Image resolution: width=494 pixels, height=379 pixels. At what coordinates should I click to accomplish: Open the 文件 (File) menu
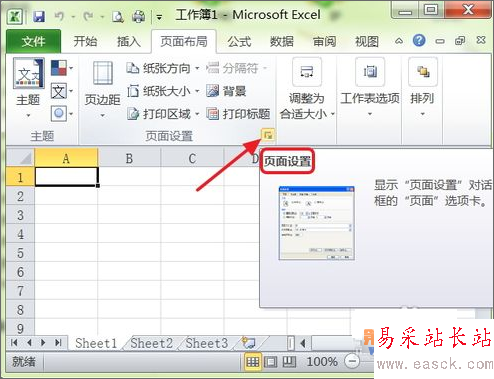(x=33, y=41)
